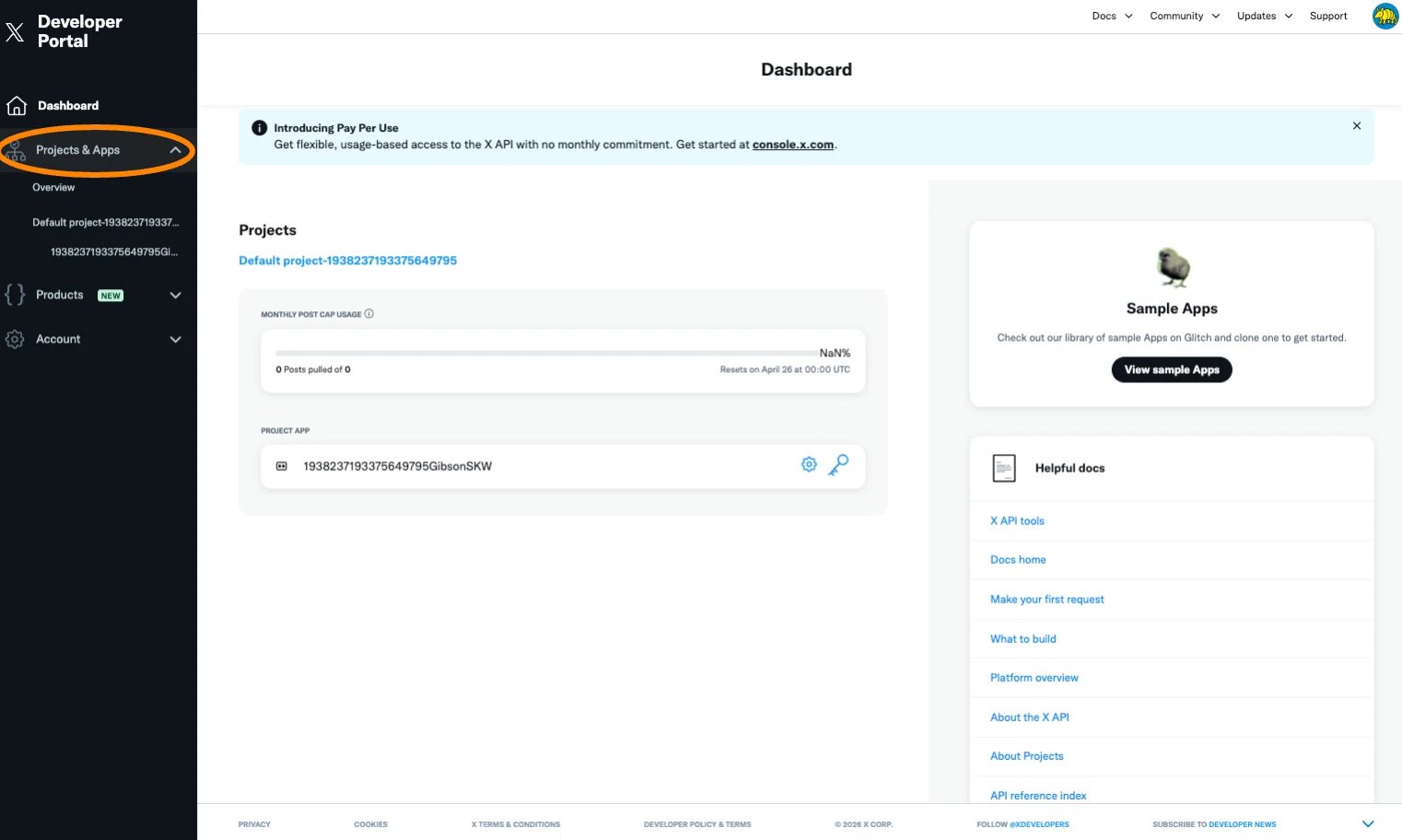Click the NaN% usage value

(835, 353)
